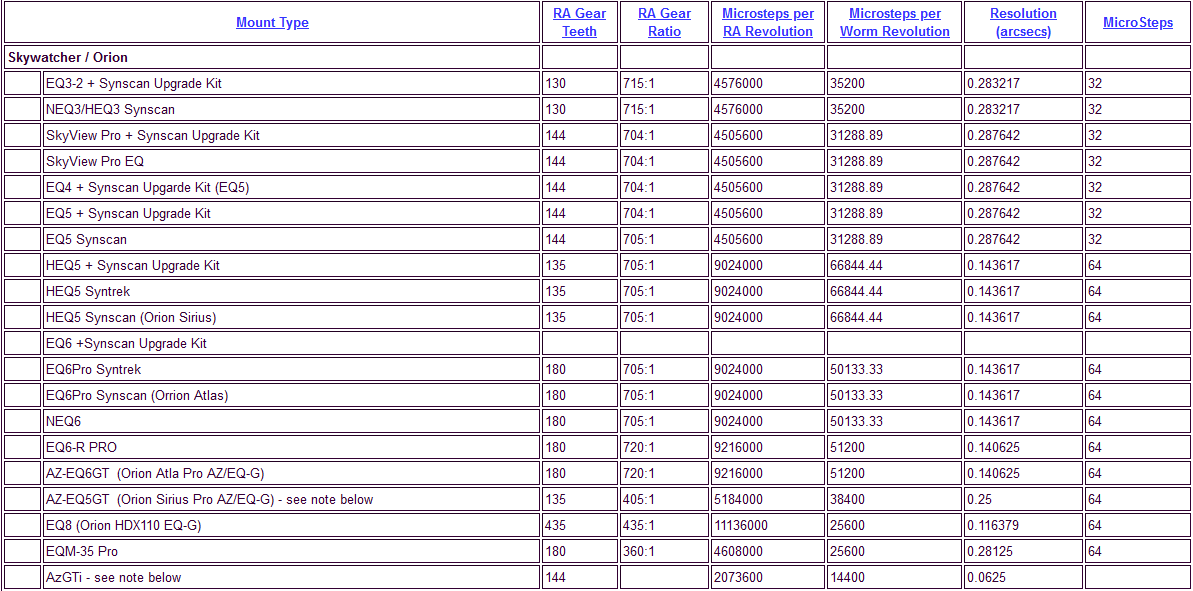The width and height of the screenshot is (1193, 591).
Task: Click the 0.28125 resolution value
Action: [x=990, y=551]
